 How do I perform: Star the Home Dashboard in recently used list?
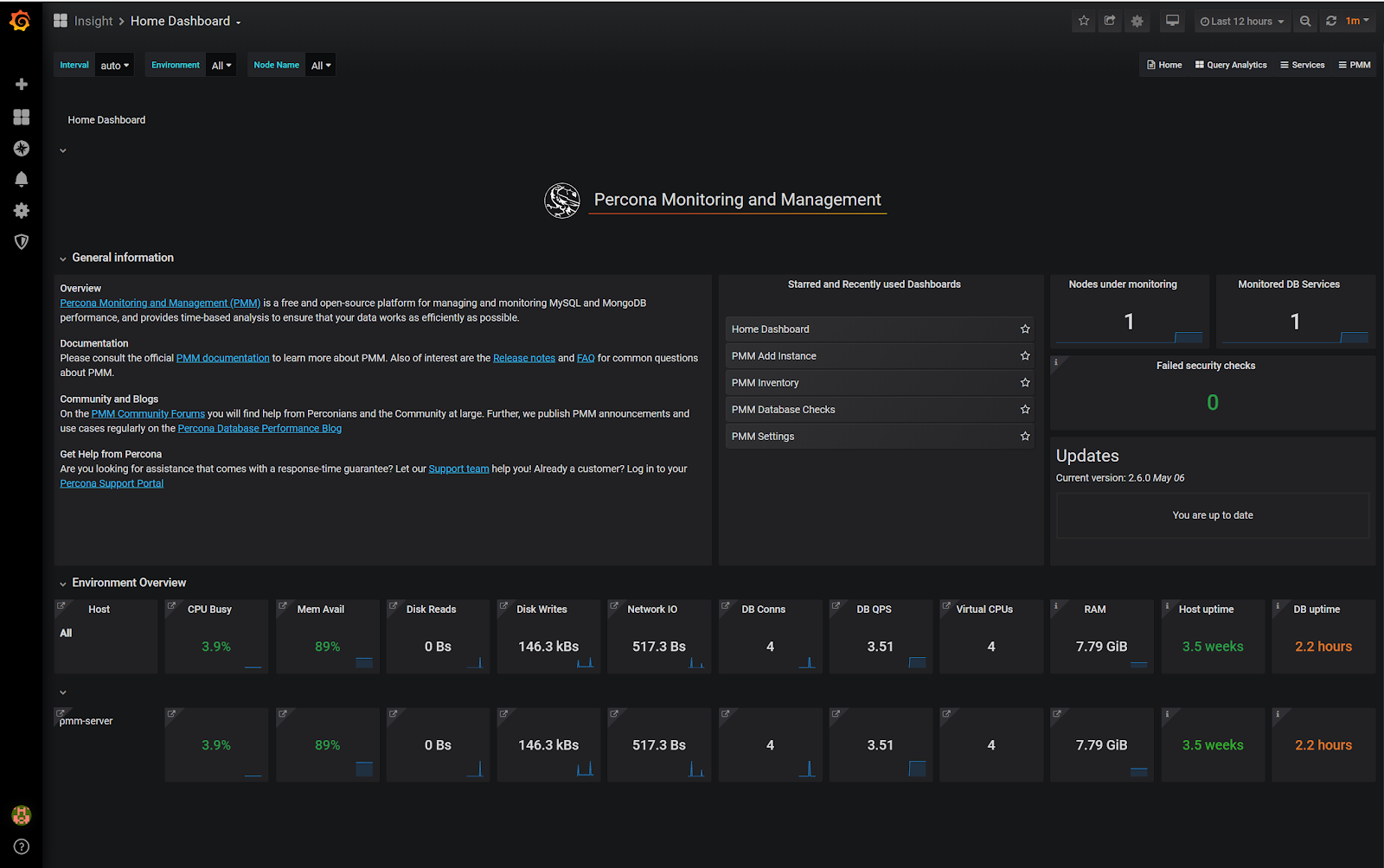pos(1025,329)
